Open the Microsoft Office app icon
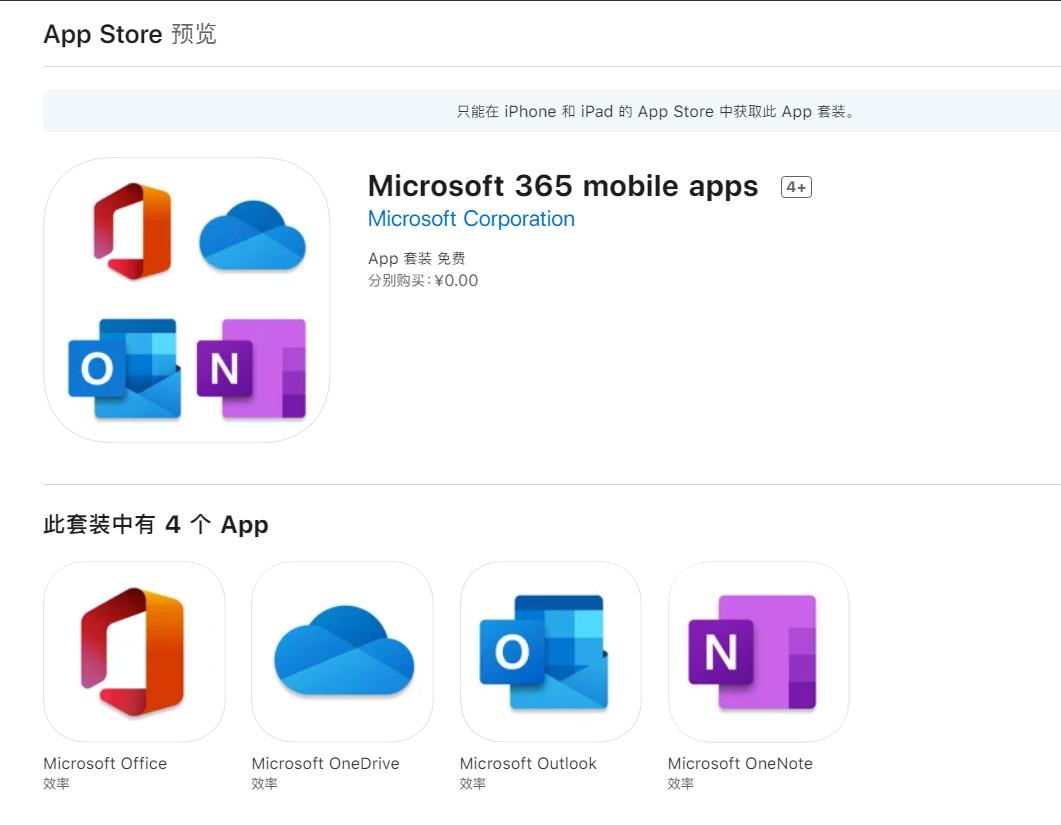The image size is (1061, 825). pyautogui.click(x=134, y=654)
